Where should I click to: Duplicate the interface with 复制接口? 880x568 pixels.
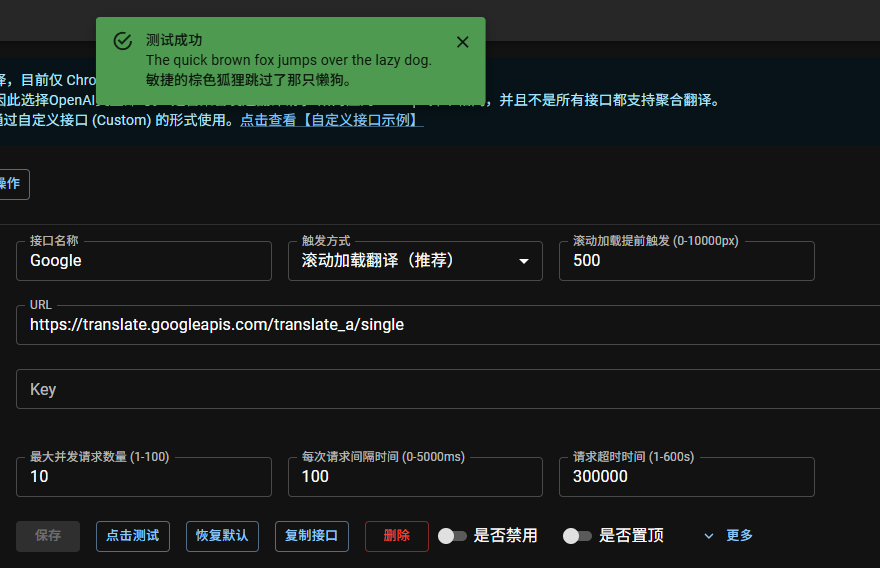[311, 536]
